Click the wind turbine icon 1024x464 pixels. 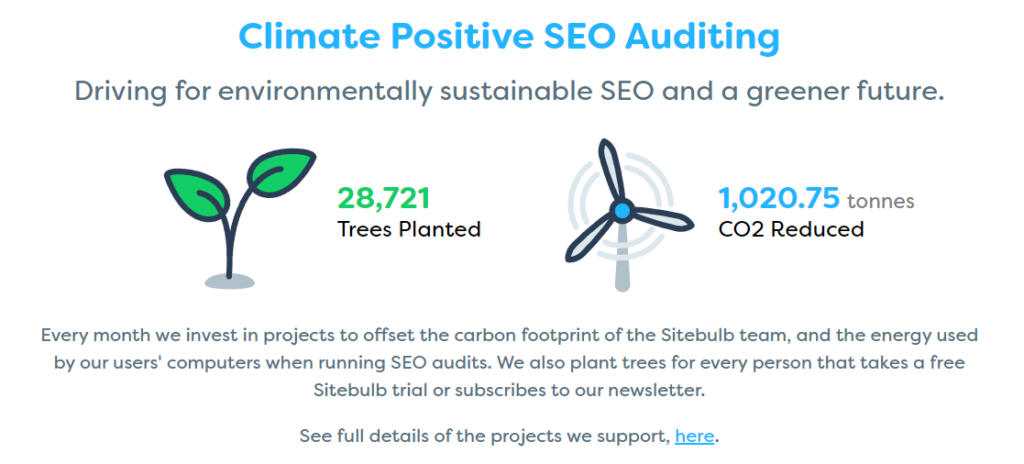coord(622,216)
